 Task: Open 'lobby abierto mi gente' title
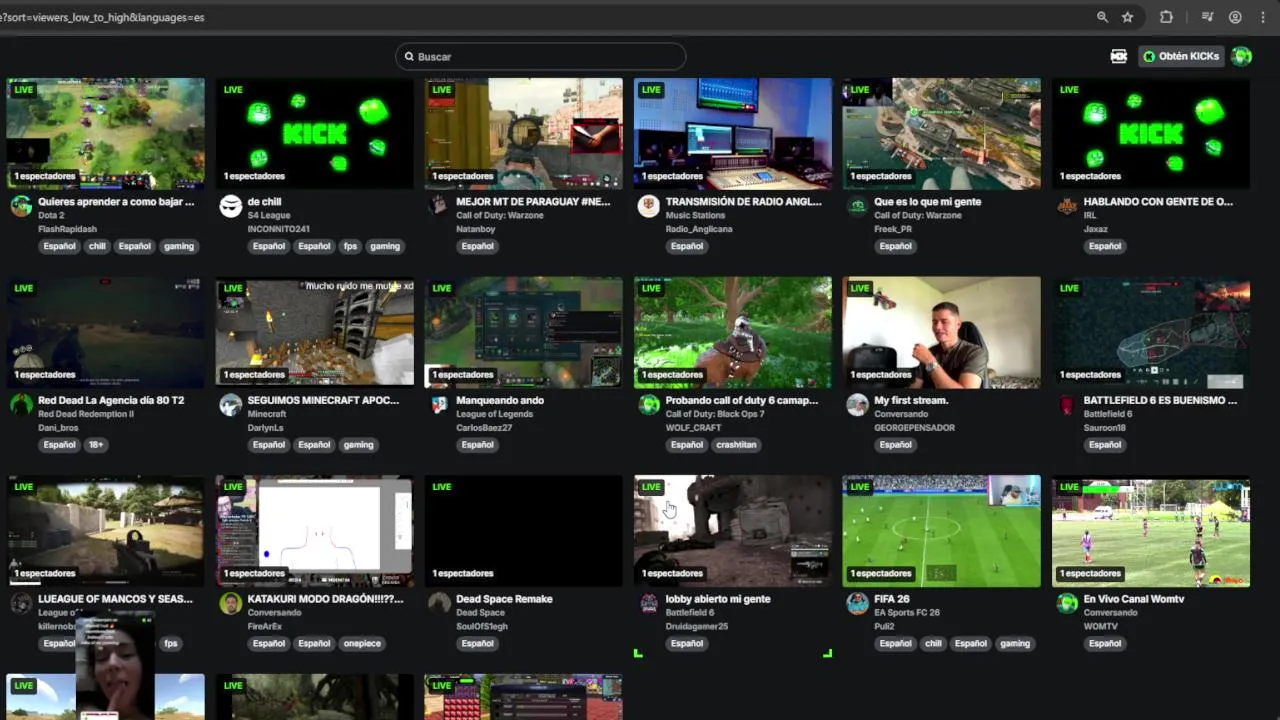tap(718, 599)
